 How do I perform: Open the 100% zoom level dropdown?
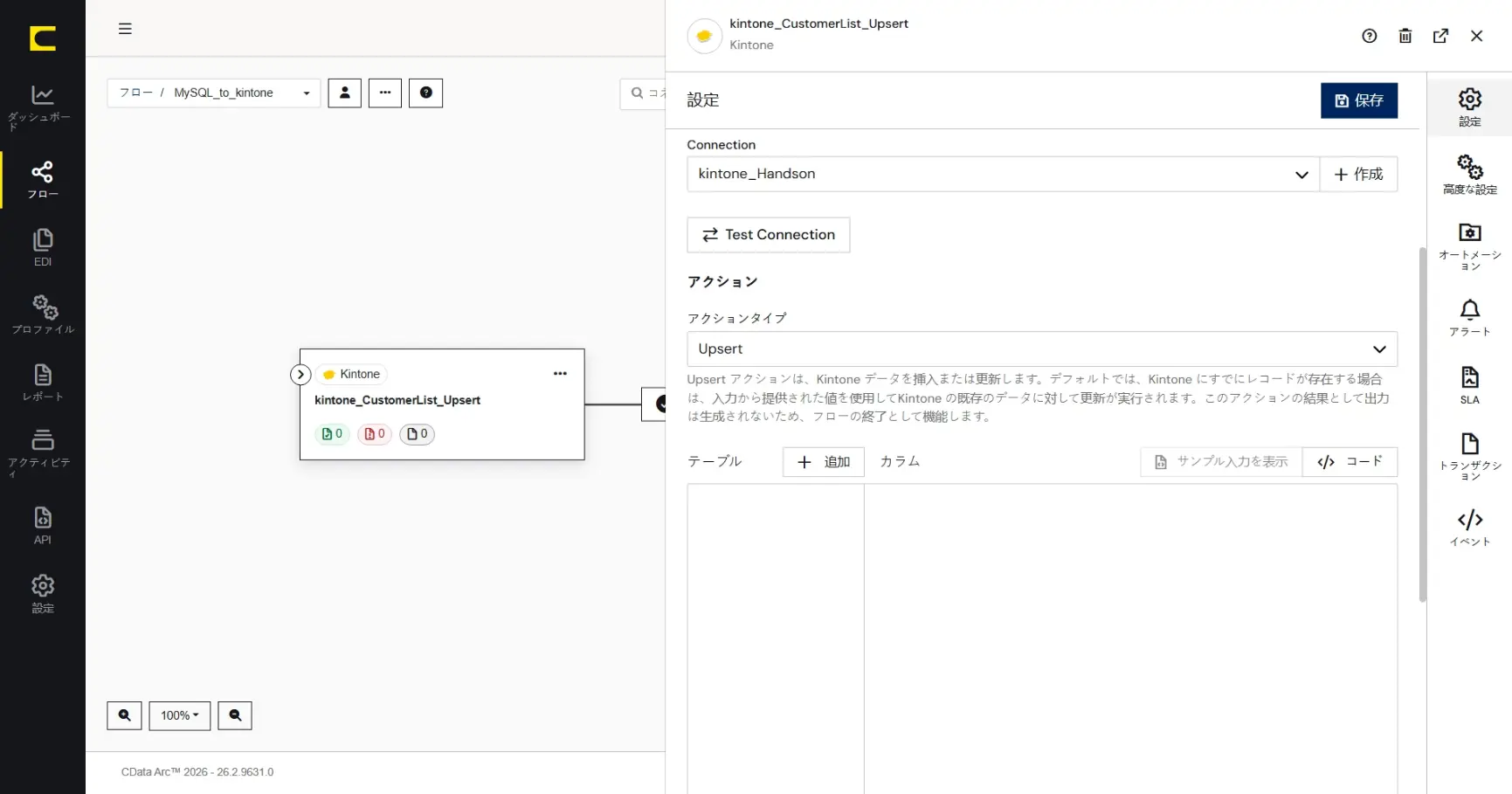coord(180,715)
